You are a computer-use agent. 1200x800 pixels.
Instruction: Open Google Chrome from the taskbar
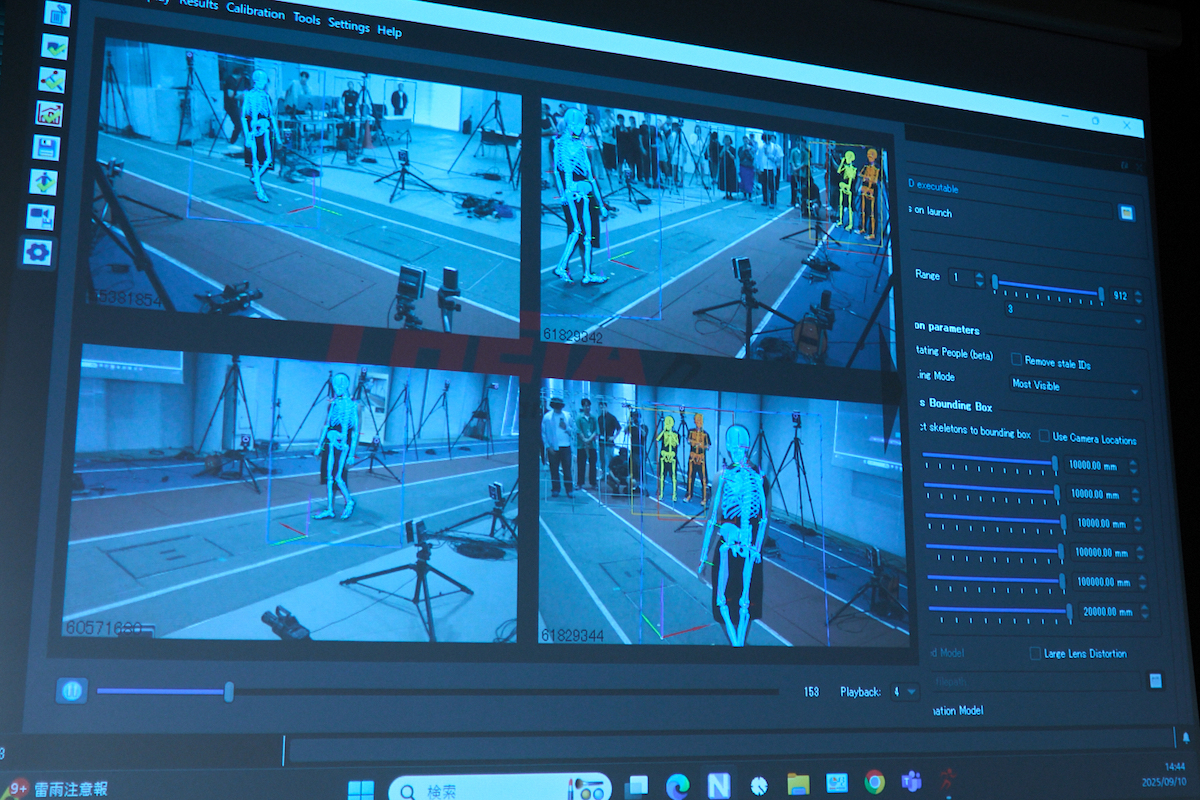coord(874,782)
